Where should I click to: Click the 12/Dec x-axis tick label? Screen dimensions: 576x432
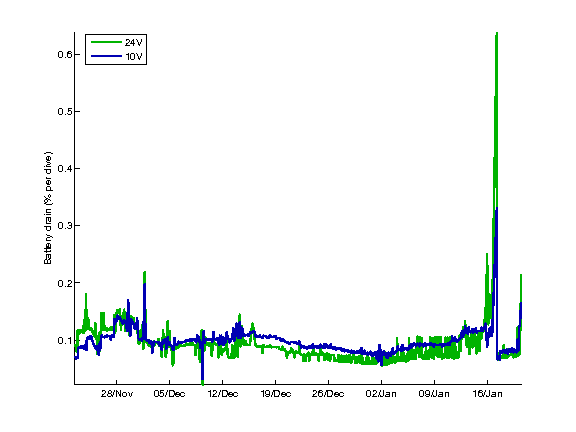tap(223, 394)
